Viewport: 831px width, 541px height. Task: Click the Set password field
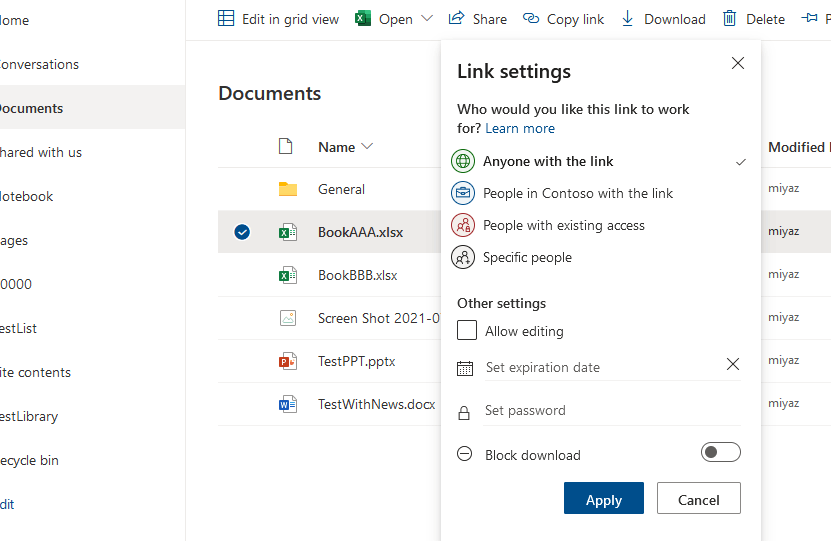pyautogui.click(x=613, y=411)
